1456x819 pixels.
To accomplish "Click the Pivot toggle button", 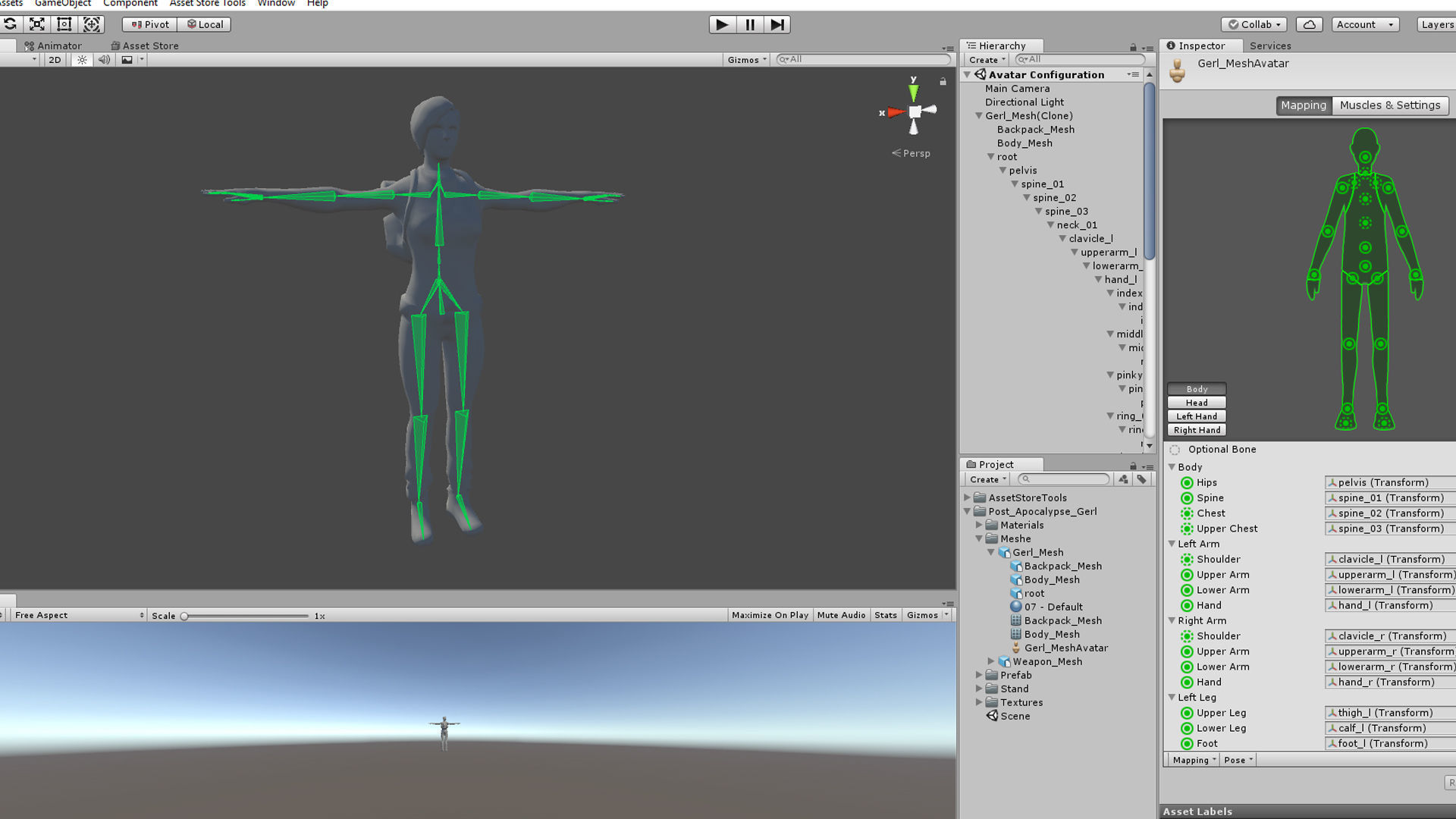I will [150, 24].
